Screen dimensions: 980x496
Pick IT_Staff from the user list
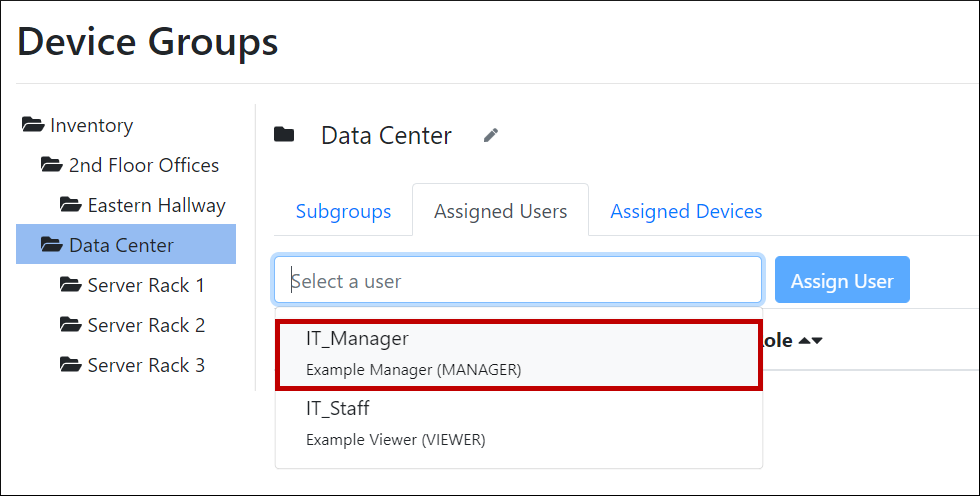tap(518, 423)
